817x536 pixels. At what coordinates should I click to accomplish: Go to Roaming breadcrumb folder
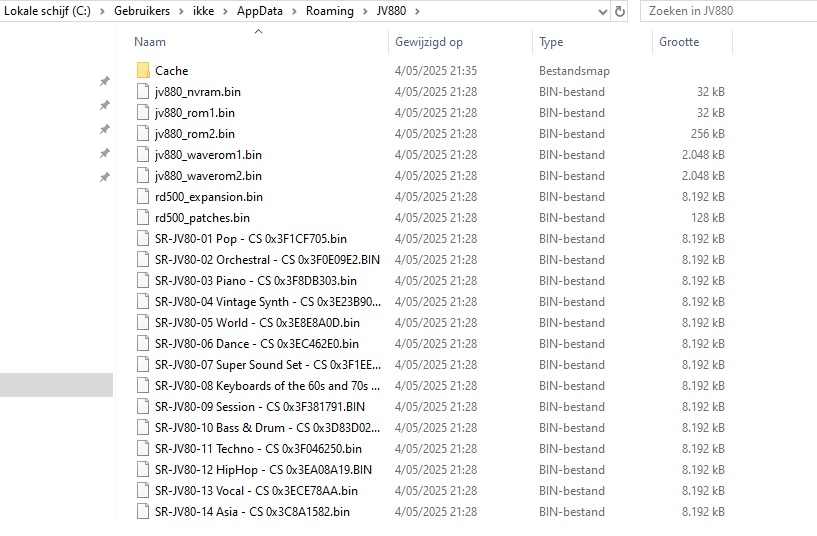tap(329, 11)
